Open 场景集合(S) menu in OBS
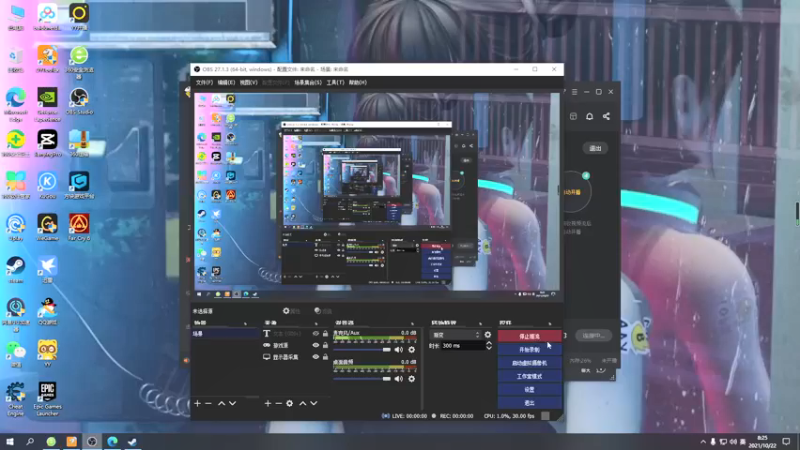Viewport: 800px width, 450px height. tap(308, 83)
